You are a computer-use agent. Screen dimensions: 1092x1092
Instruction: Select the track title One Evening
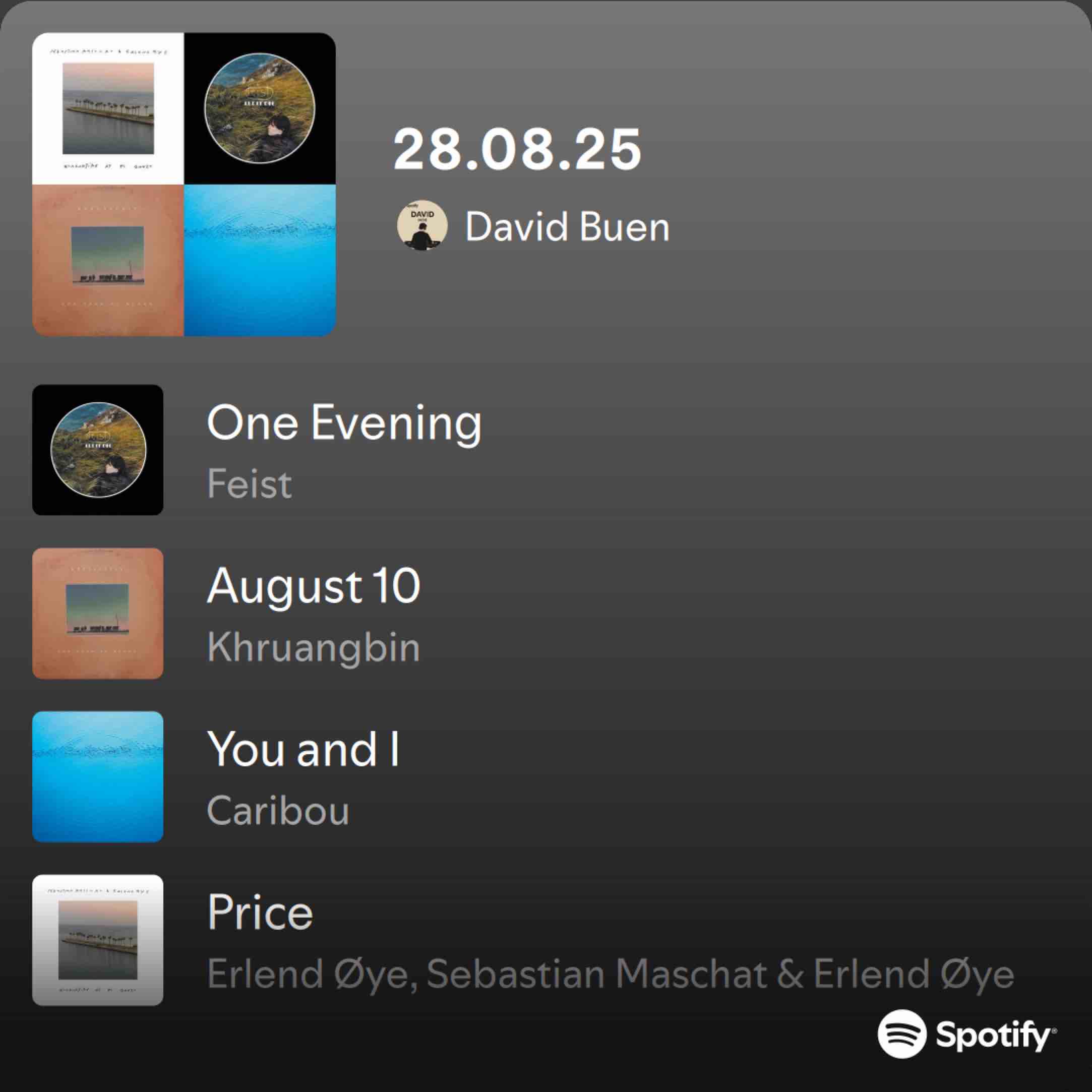point(344,422)
